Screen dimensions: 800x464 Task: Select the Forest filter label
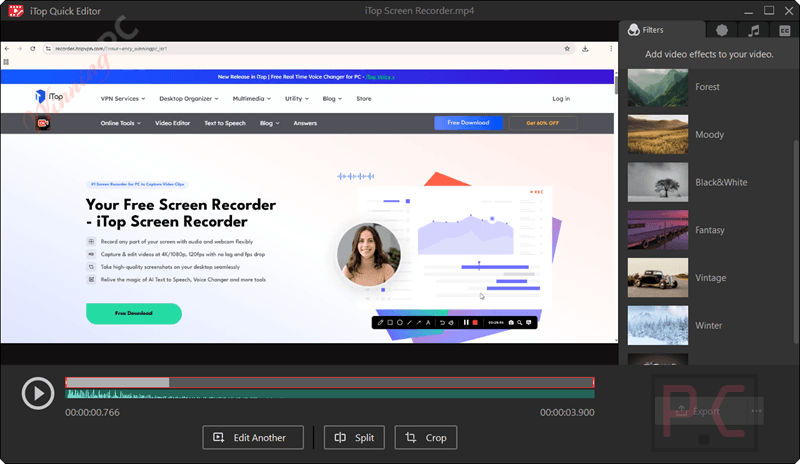pyautogui.click(x=707, y=87)
